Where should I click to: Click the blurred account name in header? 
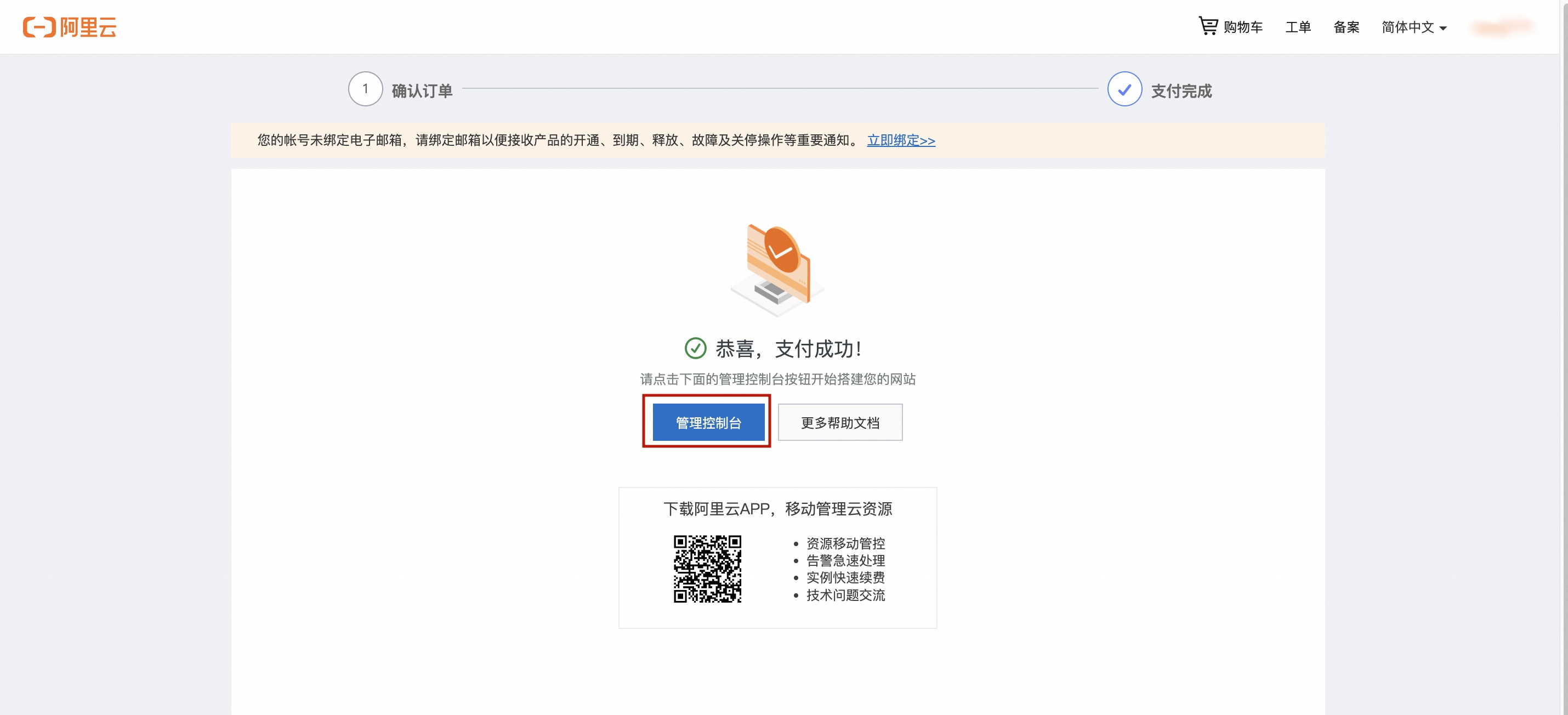pos(1502,27)
